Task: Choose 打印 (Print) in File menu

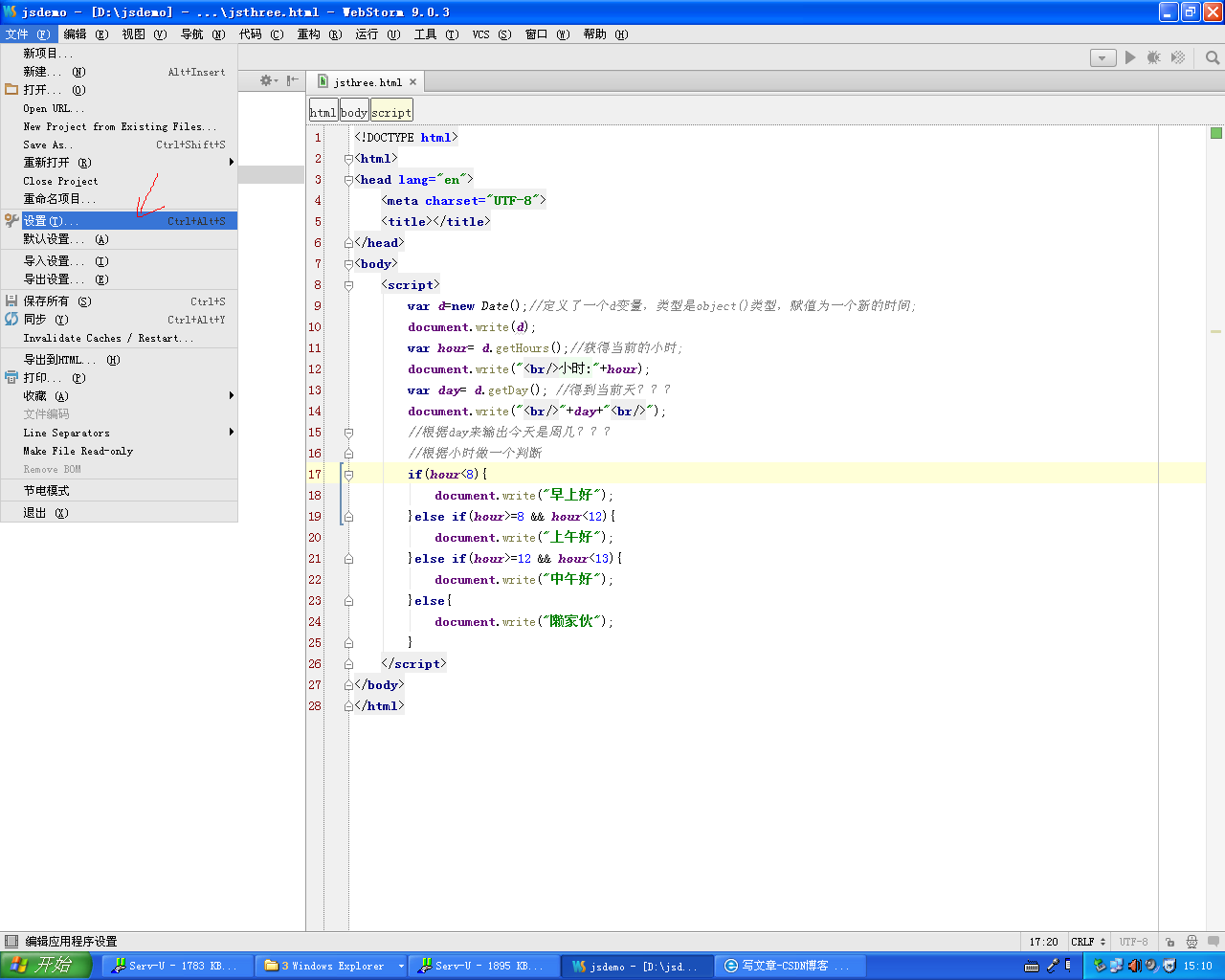Action: (x=119, y=378)
